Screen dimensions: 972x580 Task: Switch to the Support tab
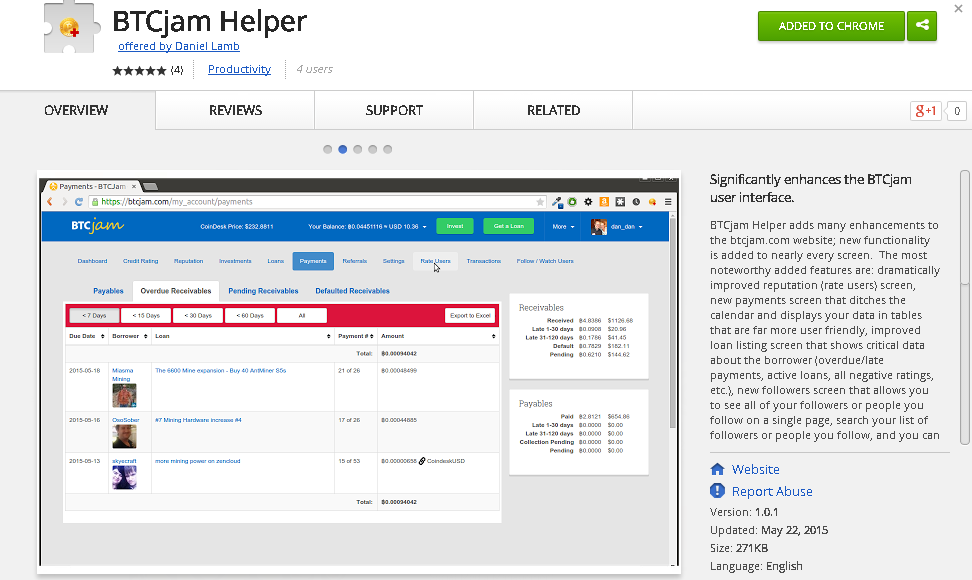tap(394, 110)
